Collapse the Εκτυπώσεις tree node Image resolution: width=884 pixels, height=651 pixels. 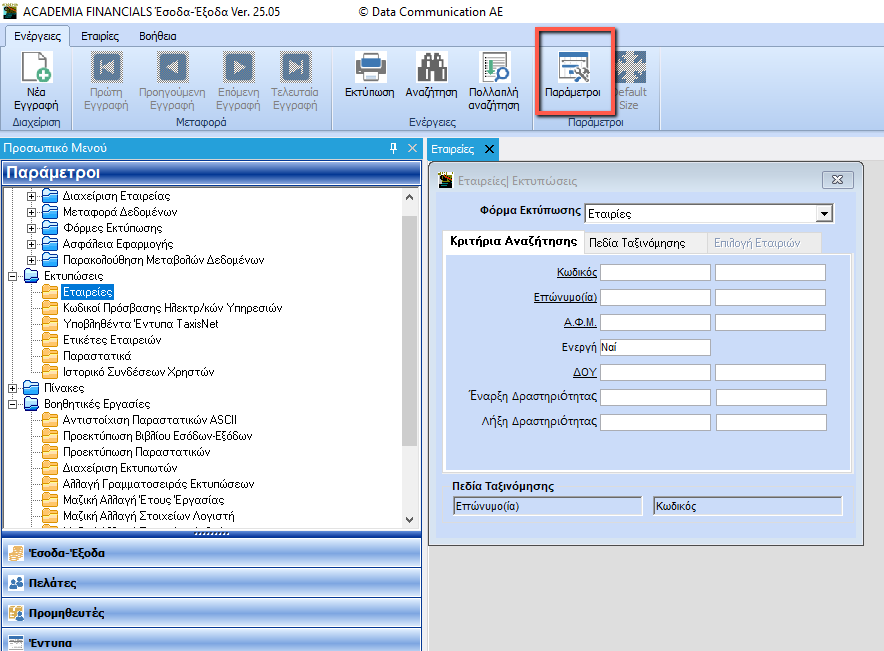[12, 276]
